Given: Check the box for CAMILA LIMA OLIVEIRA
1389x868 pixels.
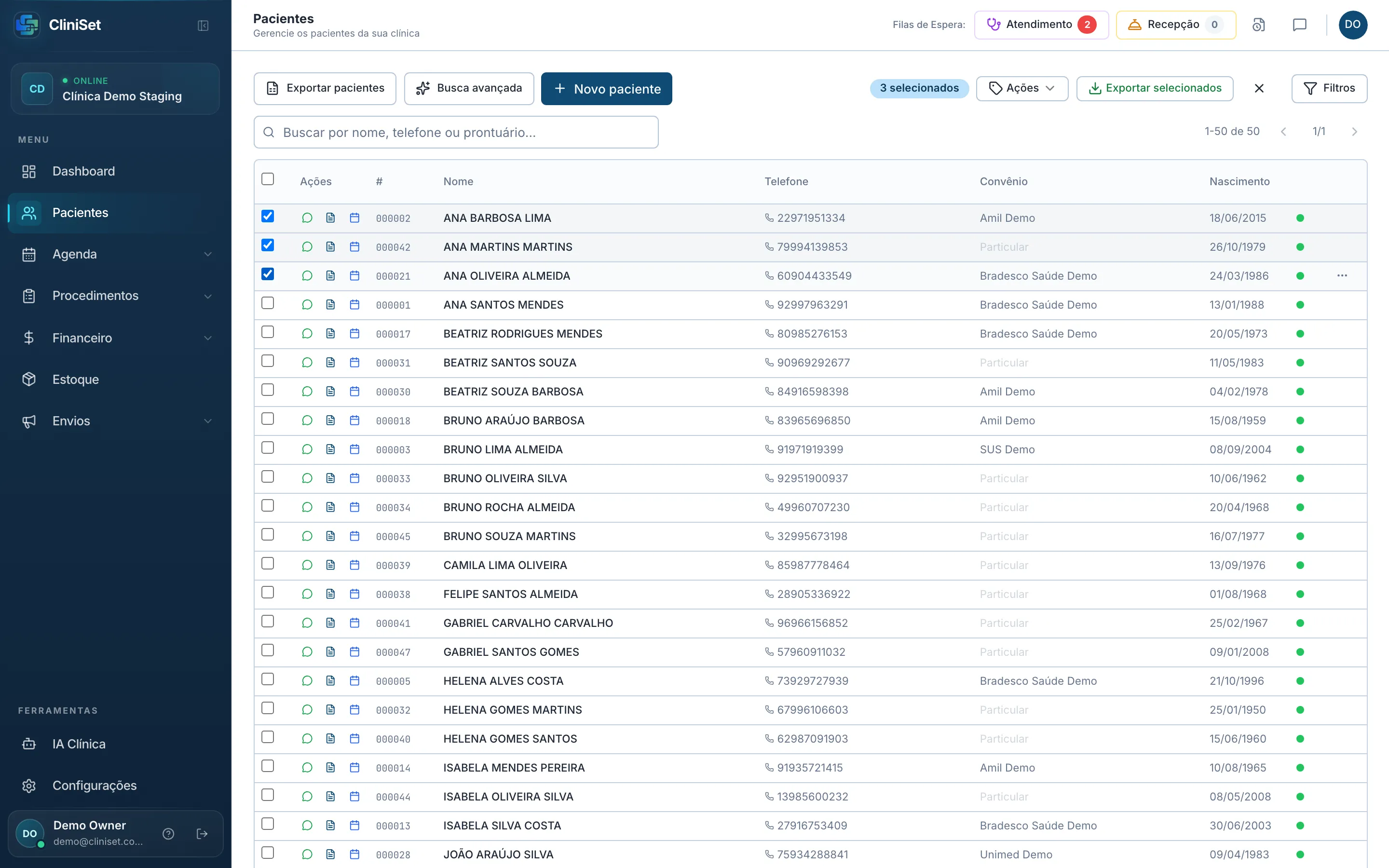Looking at the screenshot, I should 268,564.
